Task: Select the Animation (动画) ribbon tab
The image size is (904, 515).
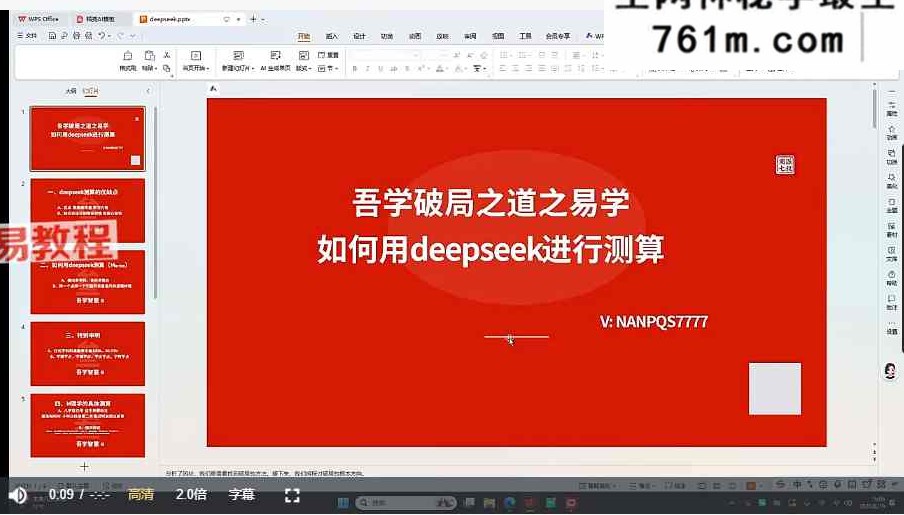Action: [415, 36]
